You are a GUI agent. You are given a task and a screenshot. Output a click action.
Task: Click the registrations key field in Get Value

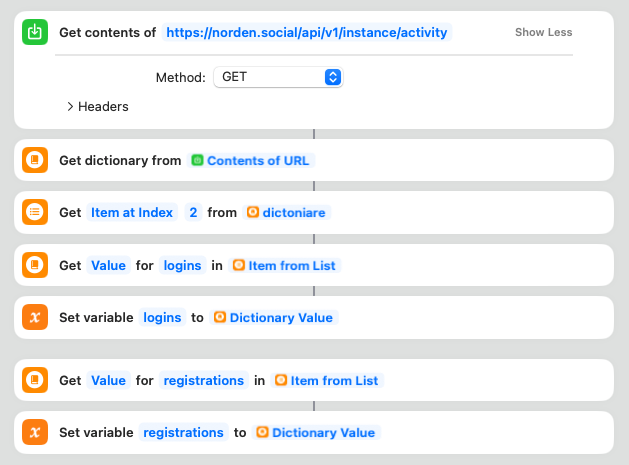click(x=204, y=380)
